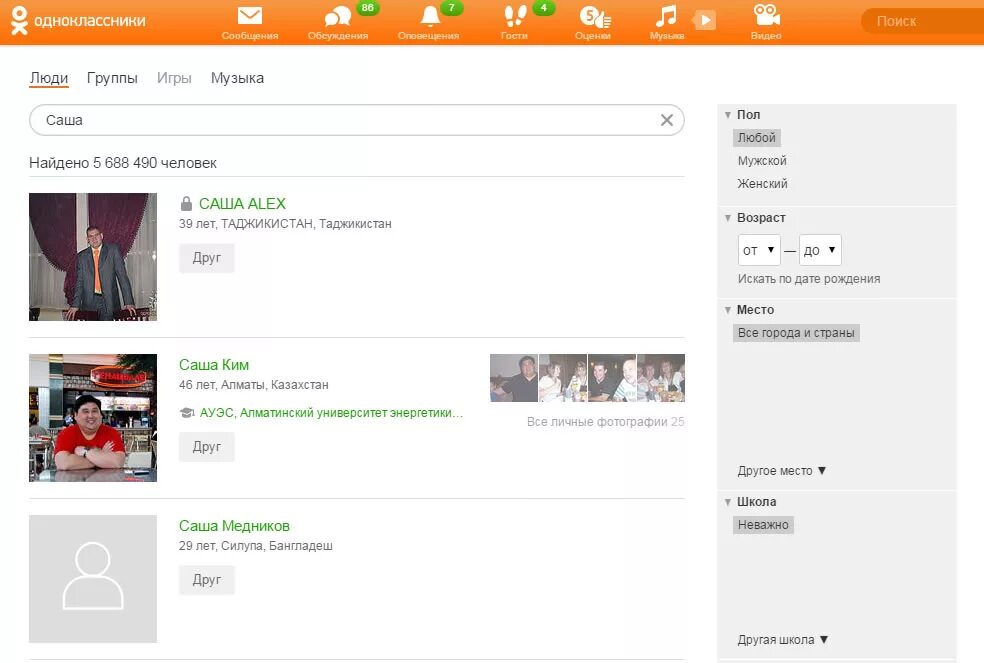
Task: Select Неважно school option
Action: (x=763, y=525)
